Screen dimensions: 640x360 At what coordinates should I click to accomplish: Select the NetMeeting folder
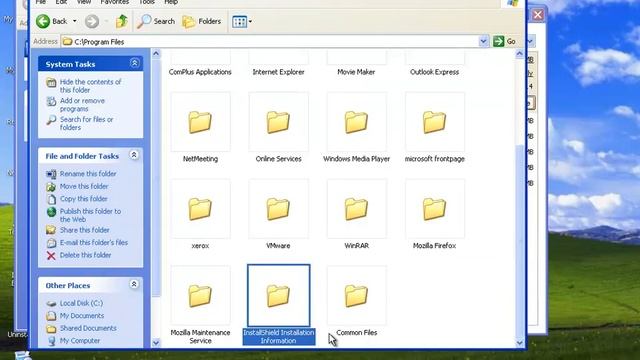(200, 128)
